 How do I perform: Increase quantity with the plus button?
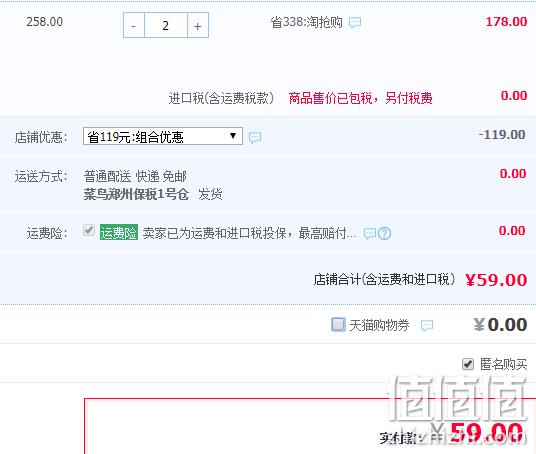pyautogui.click(x=198, y=25)
